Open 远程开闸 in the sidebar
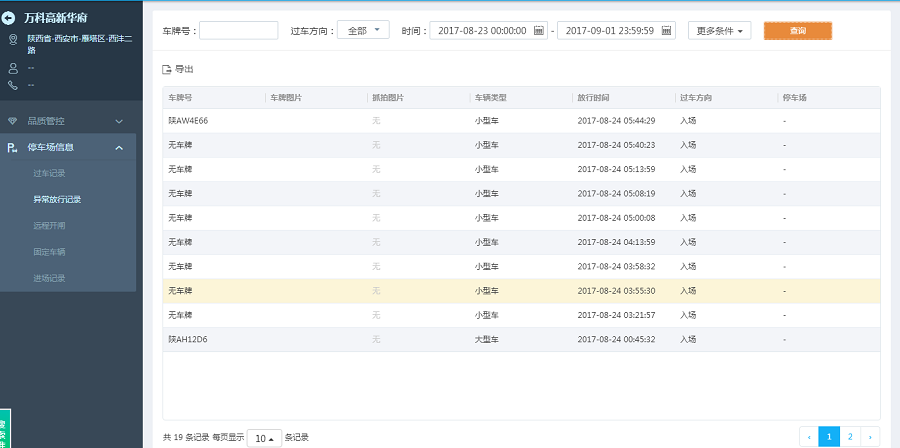Image resolution: width=900 pixels, height=448 pixels. (x=49, y=225)
